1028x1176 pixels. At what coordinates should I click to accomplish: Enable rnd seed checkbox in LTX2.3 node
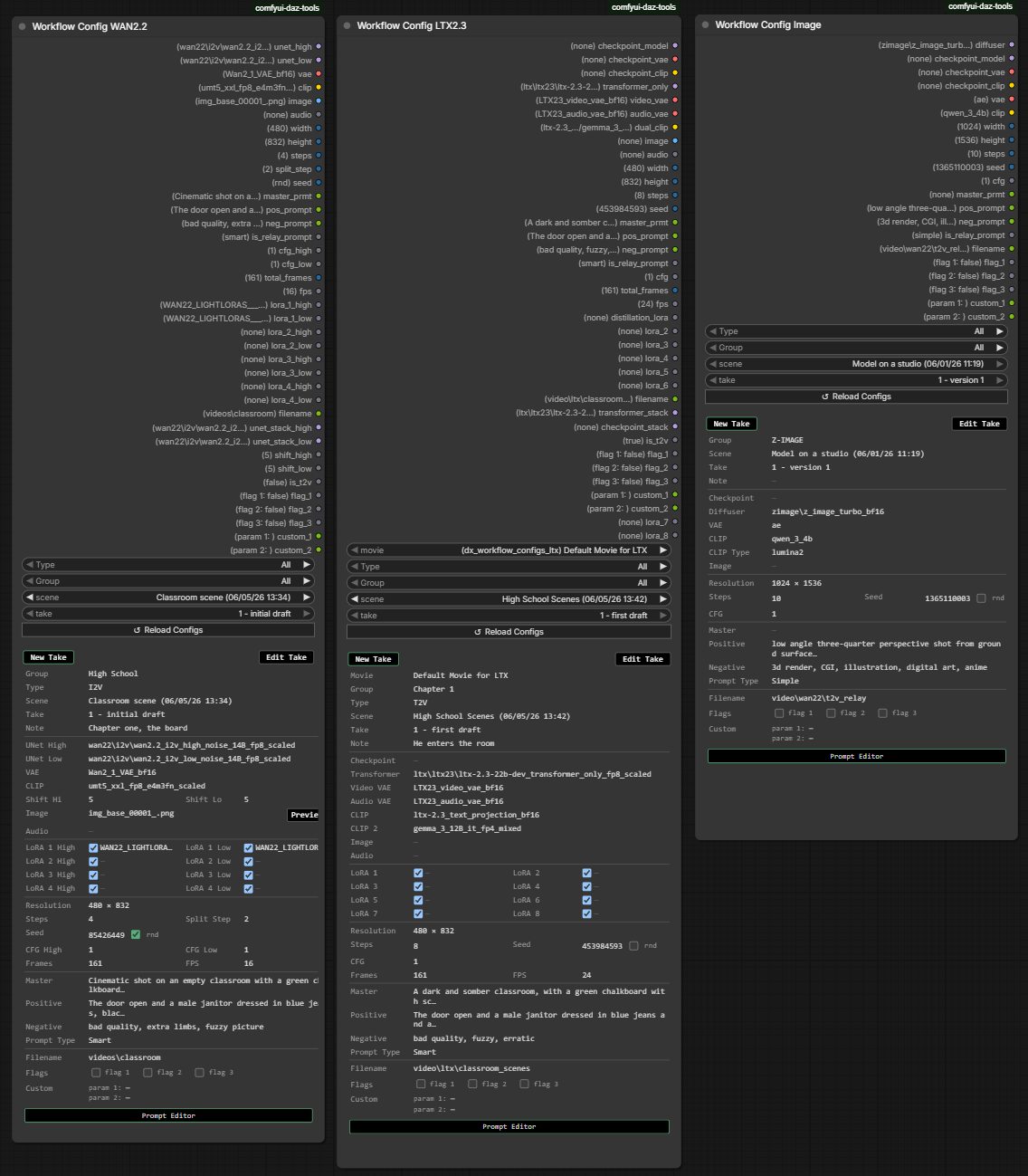633,946
